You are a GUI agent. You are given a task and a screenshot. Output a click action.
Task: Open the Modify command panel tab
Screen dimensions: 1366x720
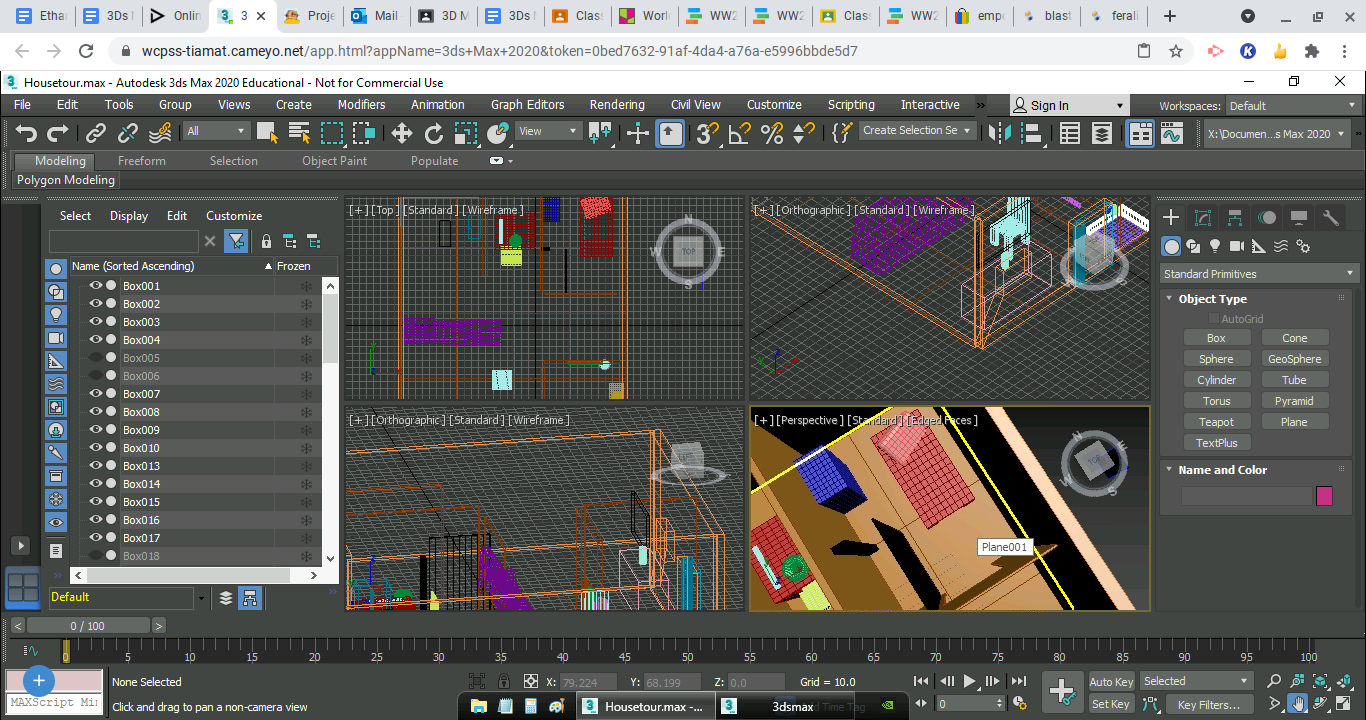[1203, 217]
